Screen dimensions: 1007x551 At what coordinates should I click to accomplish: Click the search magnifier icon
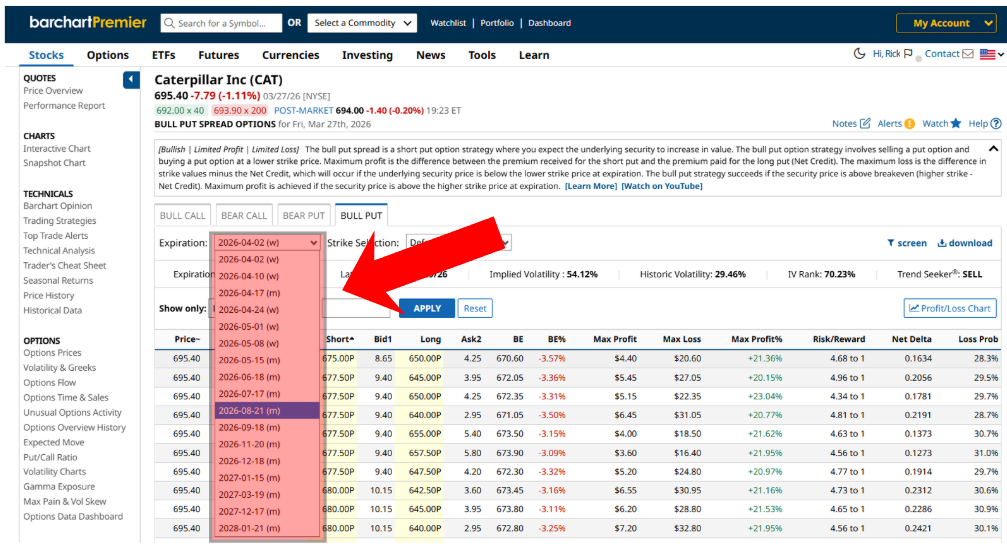coord(170,23)
